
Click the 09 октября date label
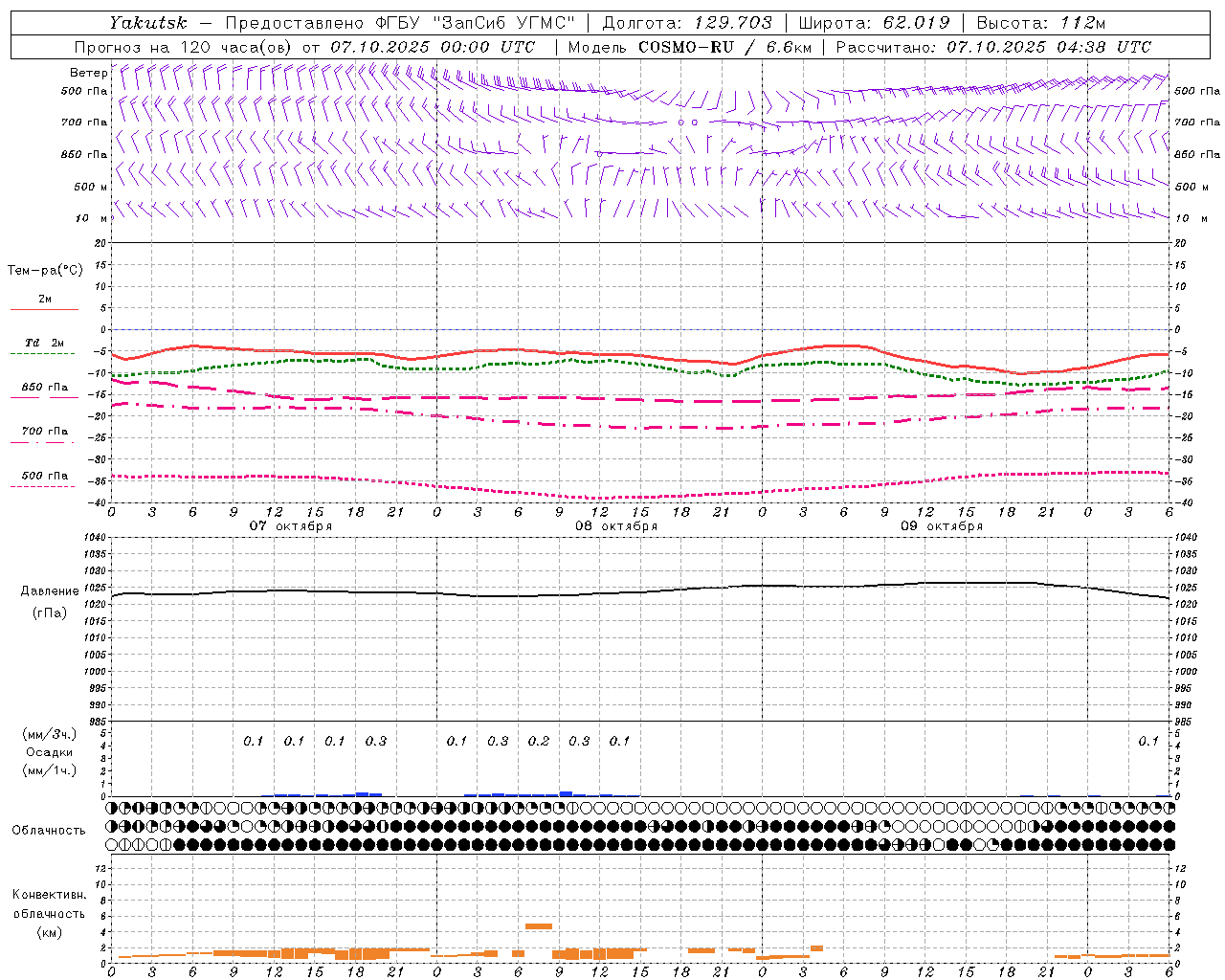942,525
